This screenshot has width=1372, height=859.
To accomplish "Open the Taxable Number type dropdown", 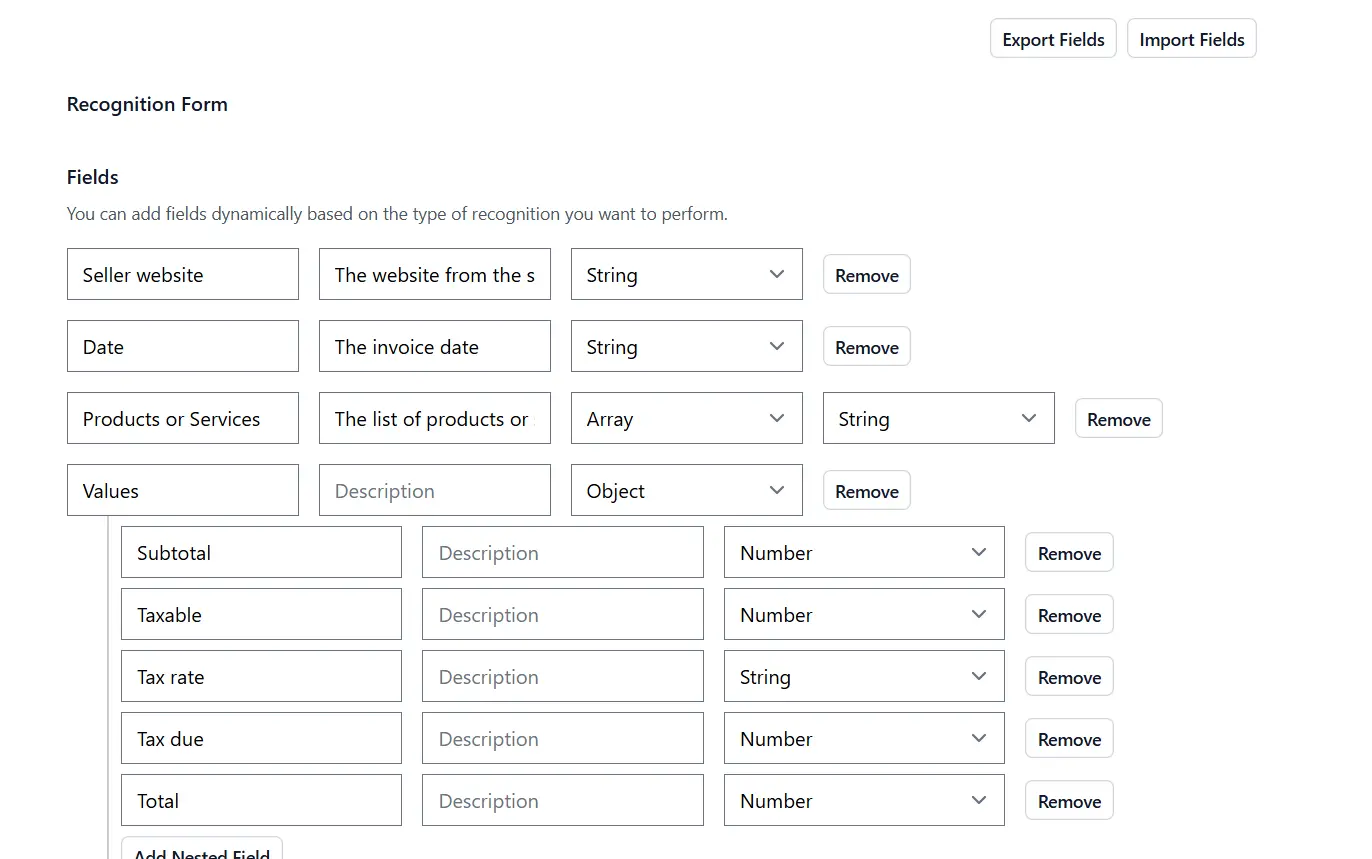I will 863,614.
